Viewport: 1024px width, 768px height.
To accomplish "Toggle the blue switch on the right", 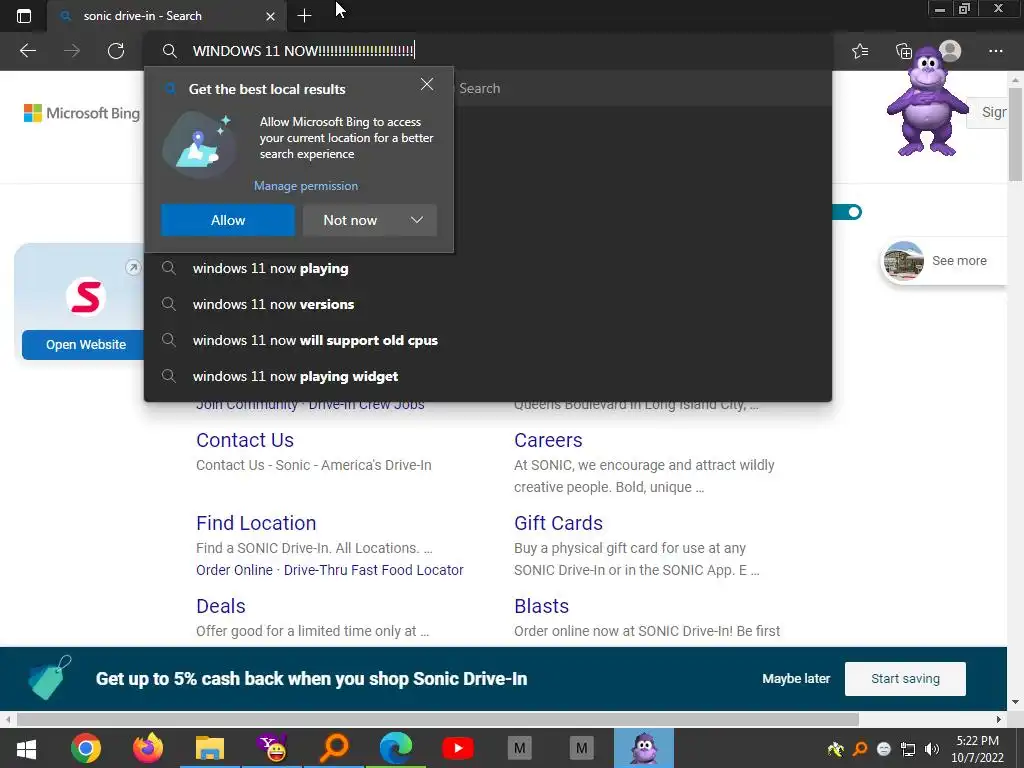I will click(848, 212).
